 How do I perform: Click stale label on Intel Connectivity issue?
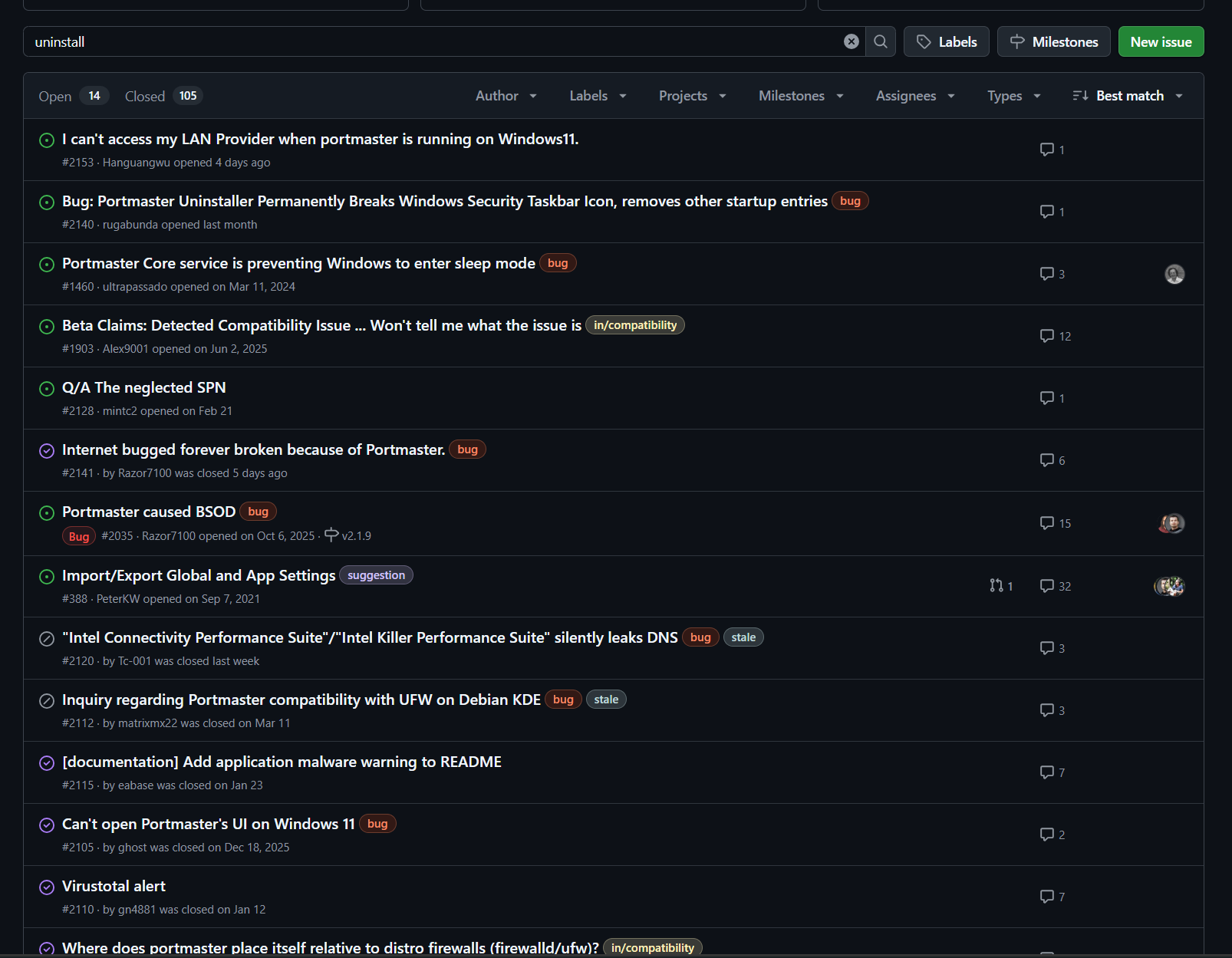coord(743,637)
